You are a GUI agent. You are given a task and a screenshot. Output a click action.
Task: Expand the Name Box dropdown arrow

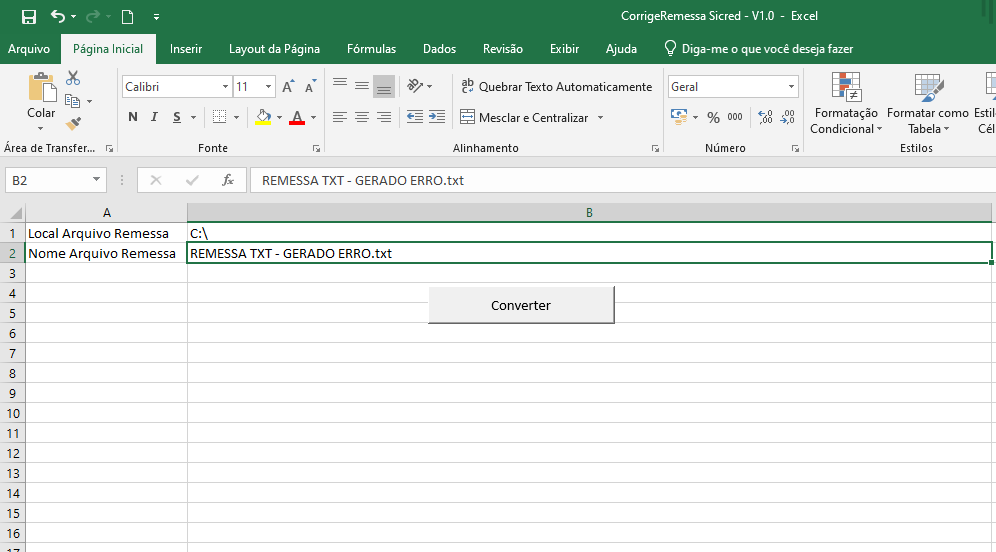97,181
